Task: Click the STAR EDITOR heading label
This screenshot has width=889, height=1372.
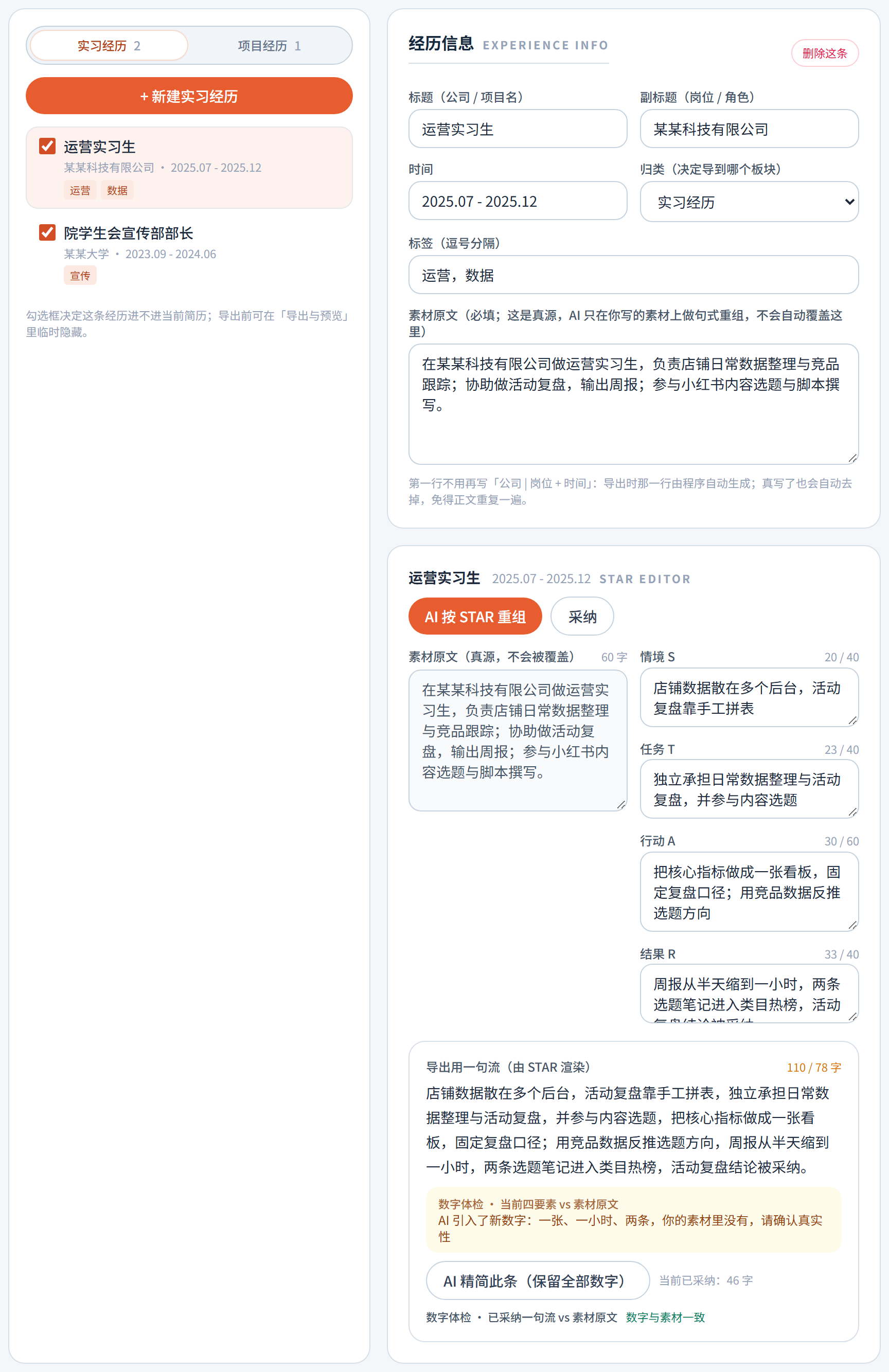Action: point(645,579)
